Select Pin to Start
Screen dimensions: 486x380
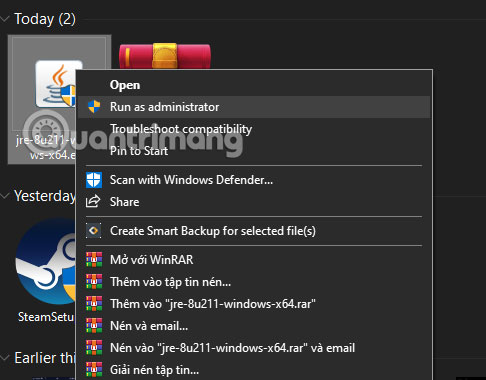click(x=254, y=151)
